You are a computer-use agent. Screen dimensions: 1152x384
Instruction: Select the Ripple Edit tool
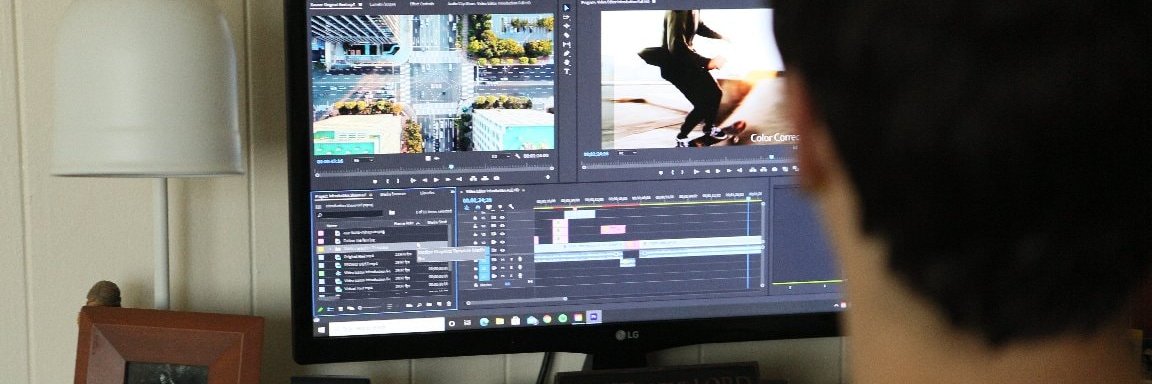[x=566, y=26]
